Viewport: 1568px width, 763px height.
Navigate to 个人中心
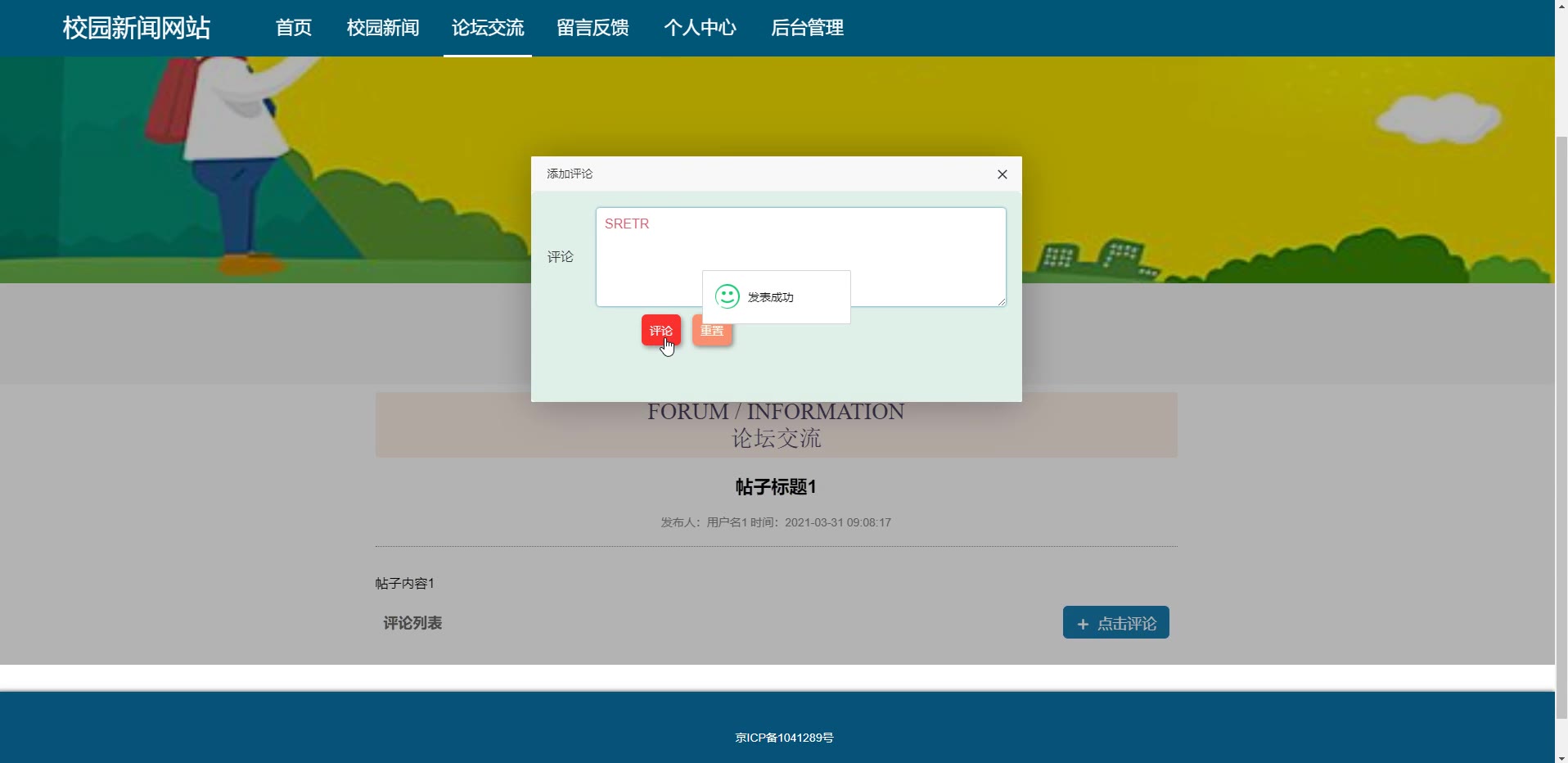pos(700,28)
